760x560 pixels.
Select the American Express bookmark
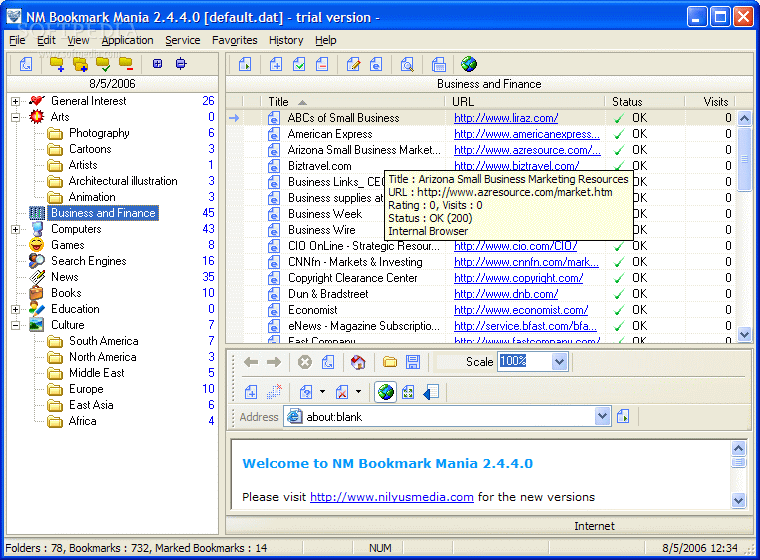[330, 134]
